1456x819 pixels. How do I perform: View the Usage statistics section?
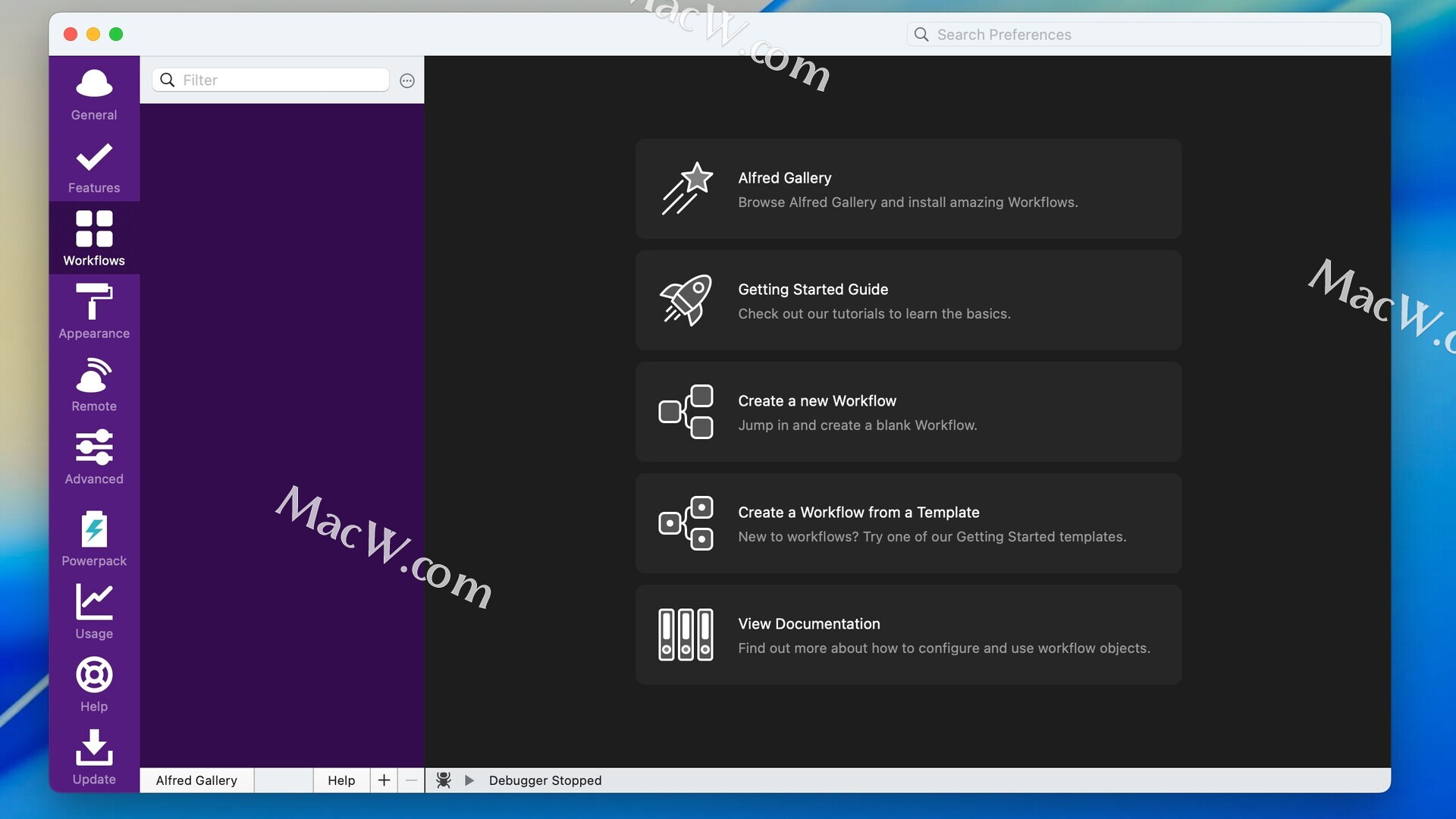[x=94, y=611]
